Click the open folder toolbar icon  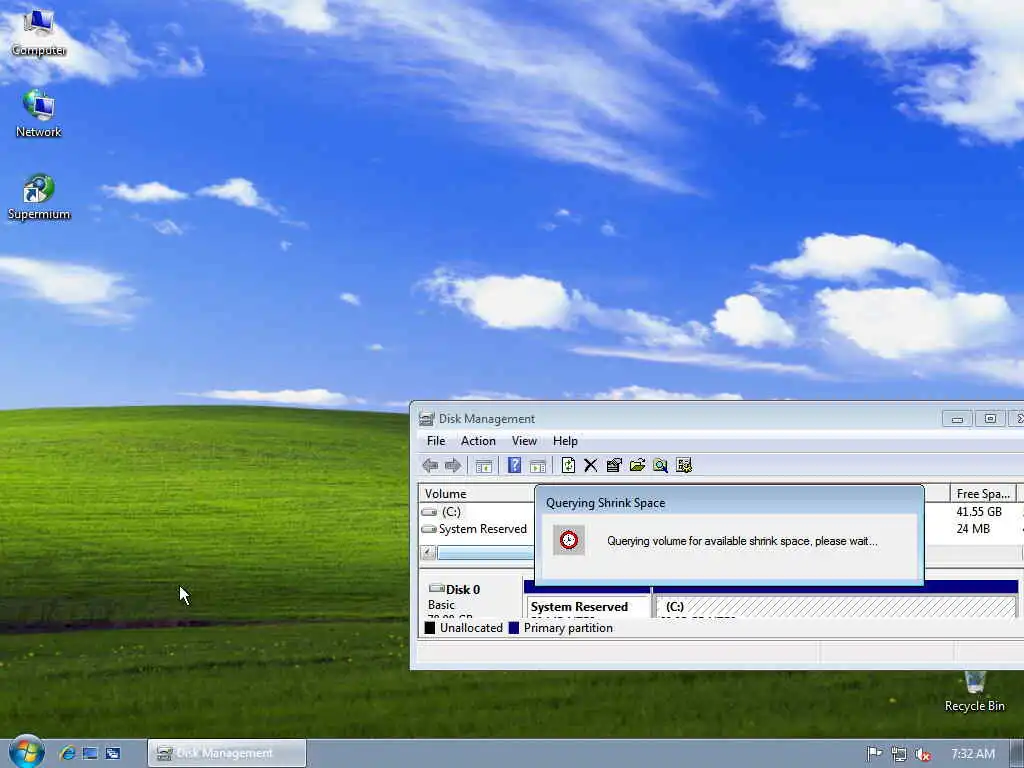[637, 466]
